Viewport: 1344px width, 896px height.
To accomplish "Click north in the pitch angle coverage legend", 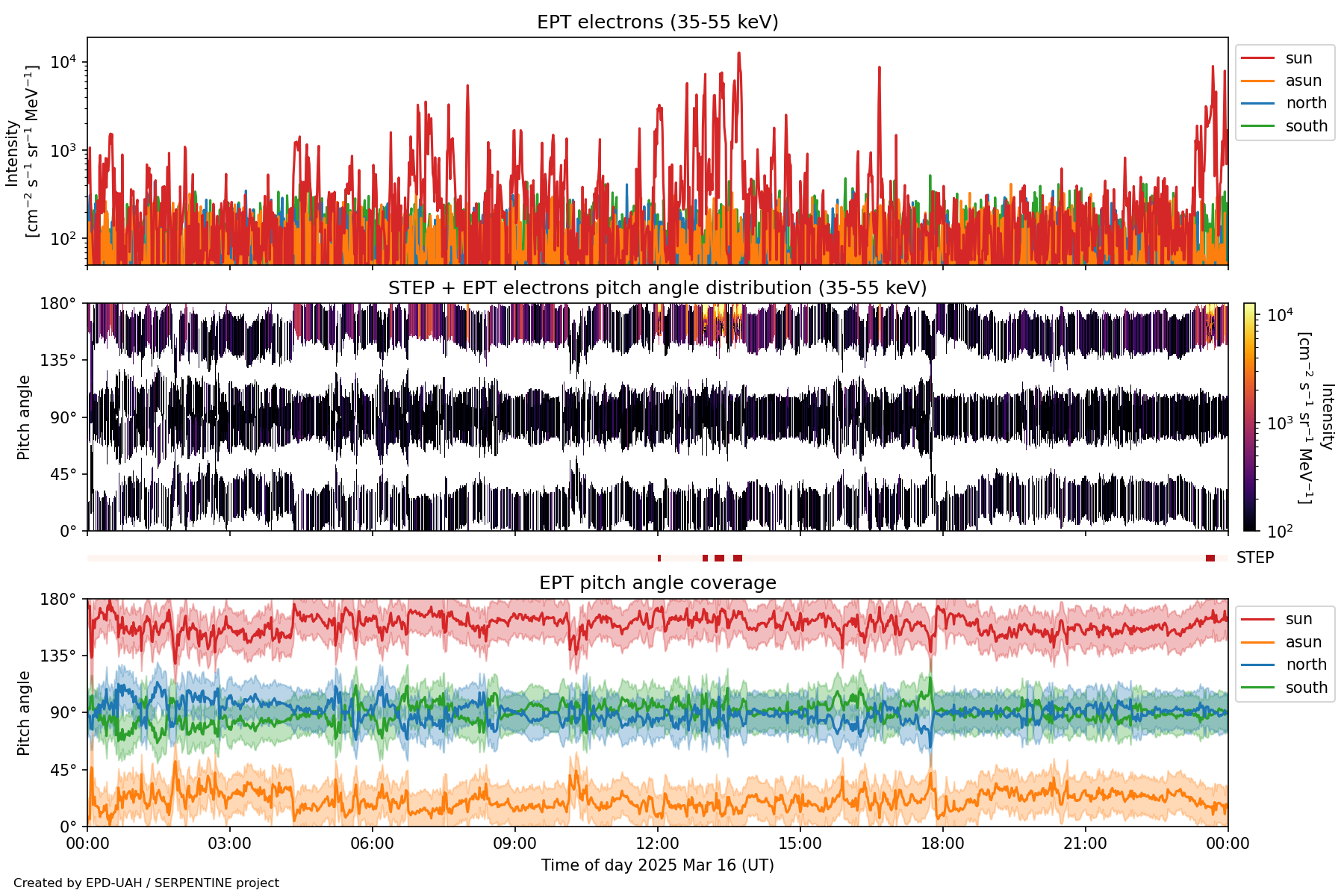I will click(x=1306, y=665).
